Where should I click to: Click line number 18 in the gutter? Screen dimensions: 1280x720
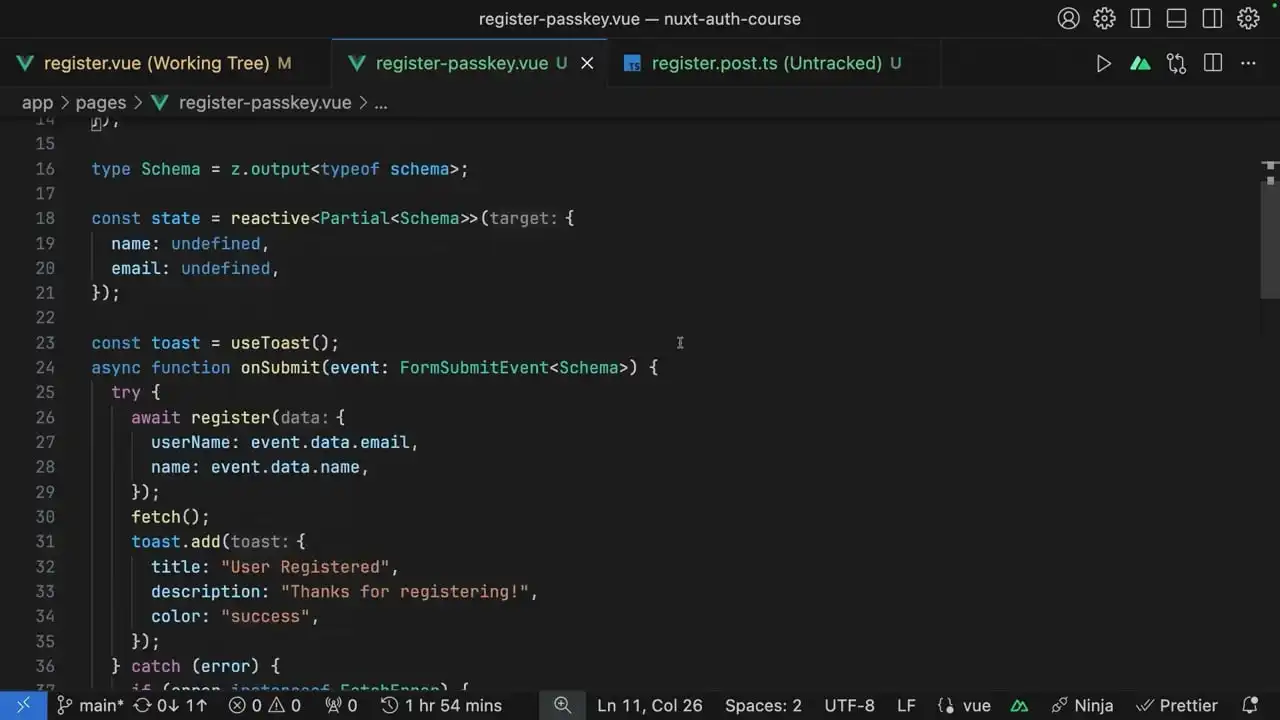(x=45, y=218)
